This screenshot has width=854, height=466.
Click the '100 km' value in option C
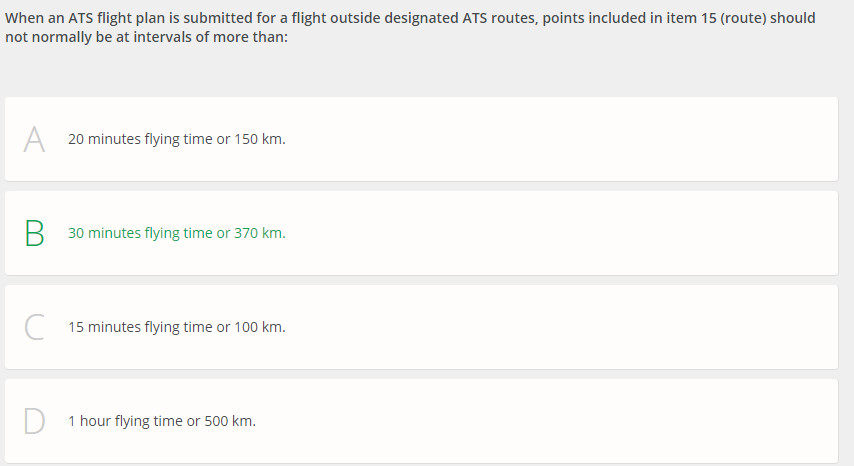(259, 327)
